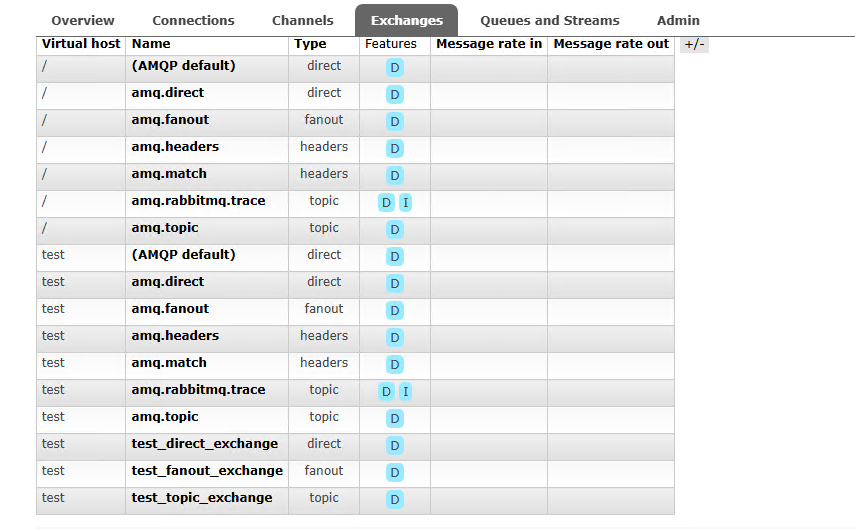This screenshot has width=855, height=529.
Task: Open amq.fanout in the / virtual host
Action: pos(170,119)
